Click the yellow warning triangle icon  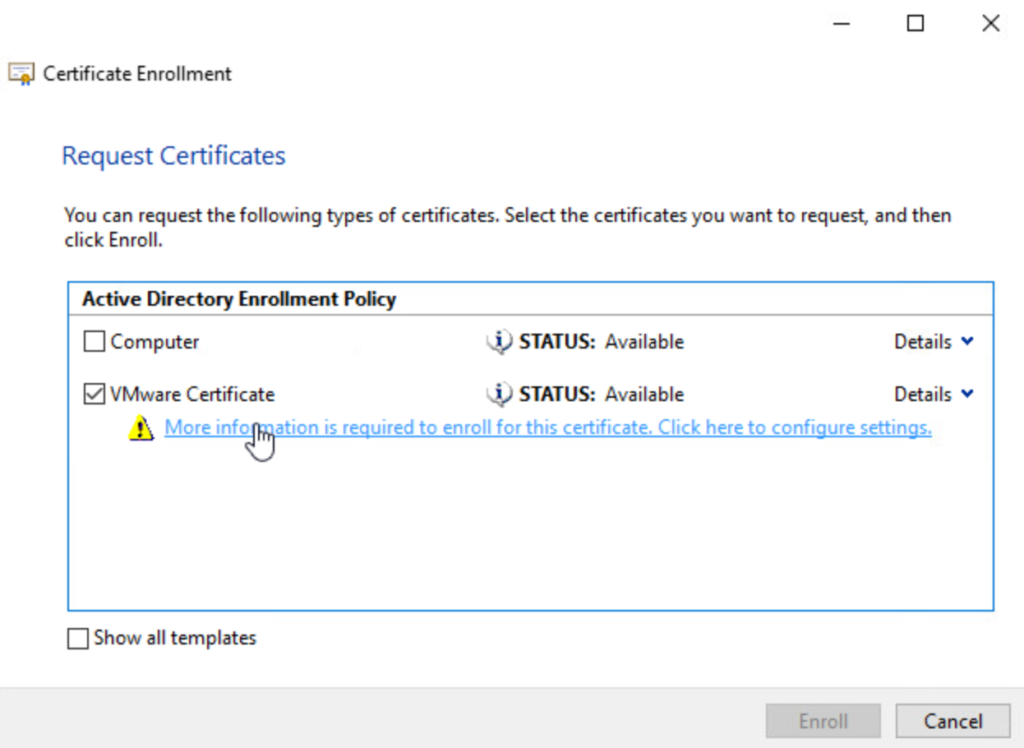coord(139,429)
